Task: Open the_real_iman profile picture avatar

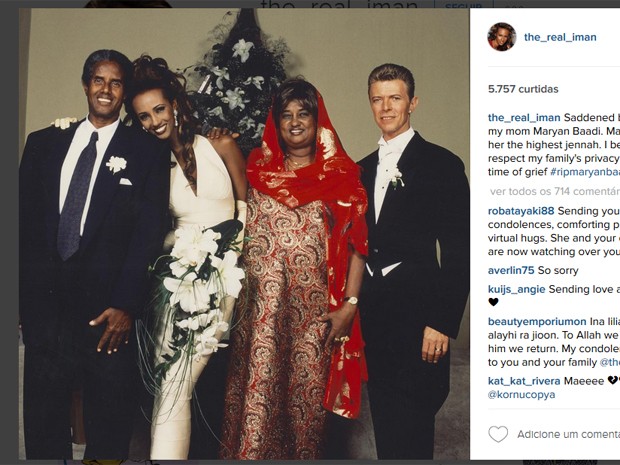Action: click(x=501, y=37)
